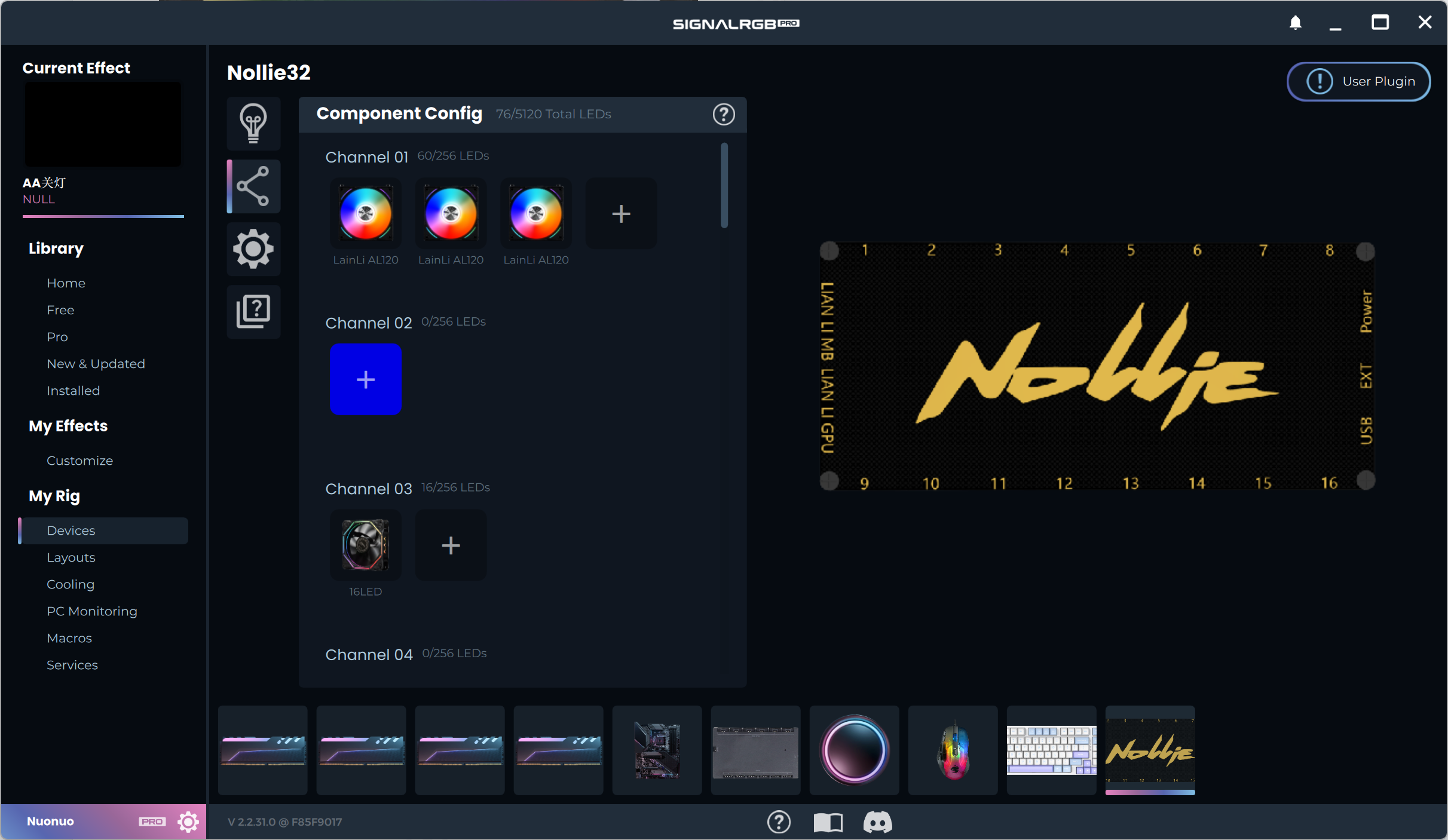This screenshot has height=840, width=1448.
Task: Click the 76/5120 Total LEDs text
Action: [x=553, y=114]
